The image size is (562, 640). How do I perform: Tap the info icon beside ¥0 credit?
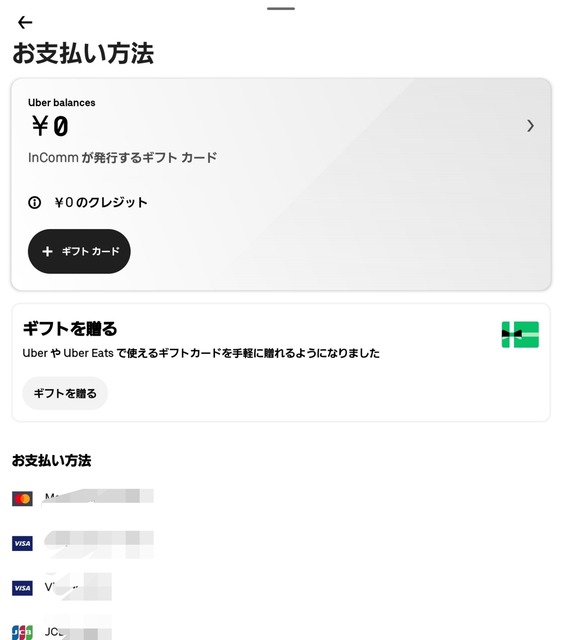tap(34, 202)
